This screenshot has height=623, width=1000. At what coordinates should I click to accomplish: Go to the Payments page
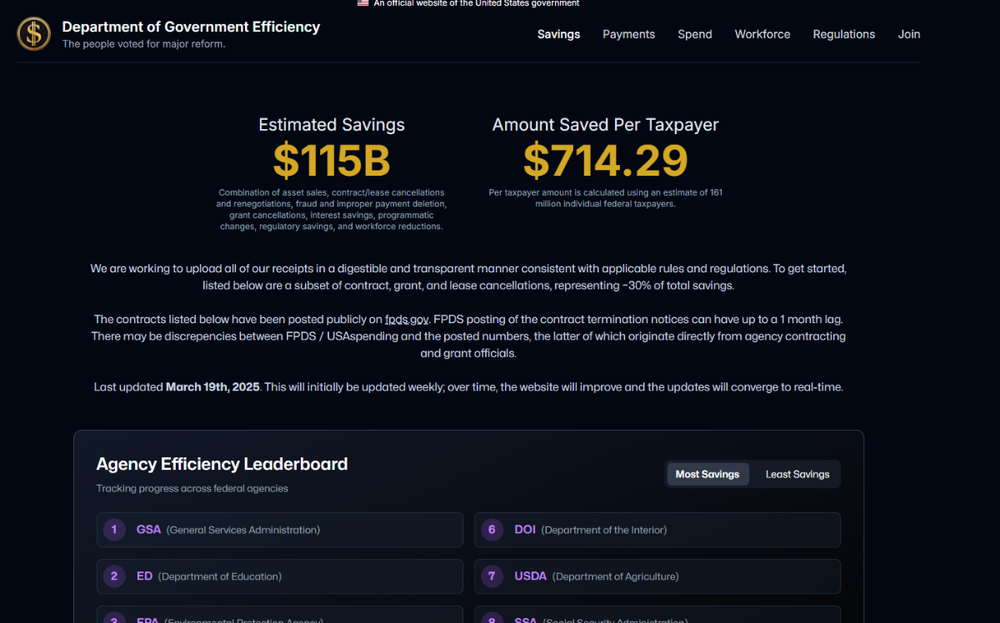(628, 34)
